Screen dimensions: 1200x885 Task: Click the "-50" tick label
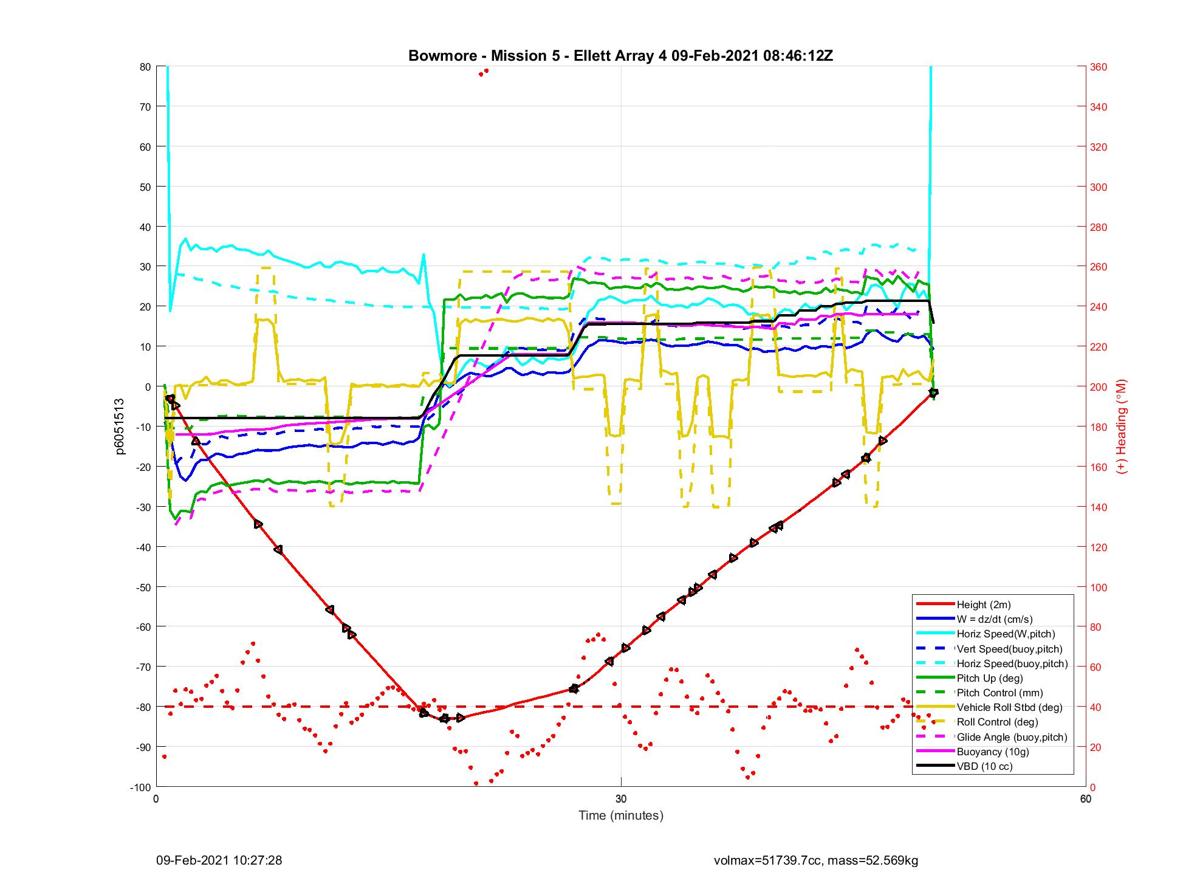tap(143, 587)
